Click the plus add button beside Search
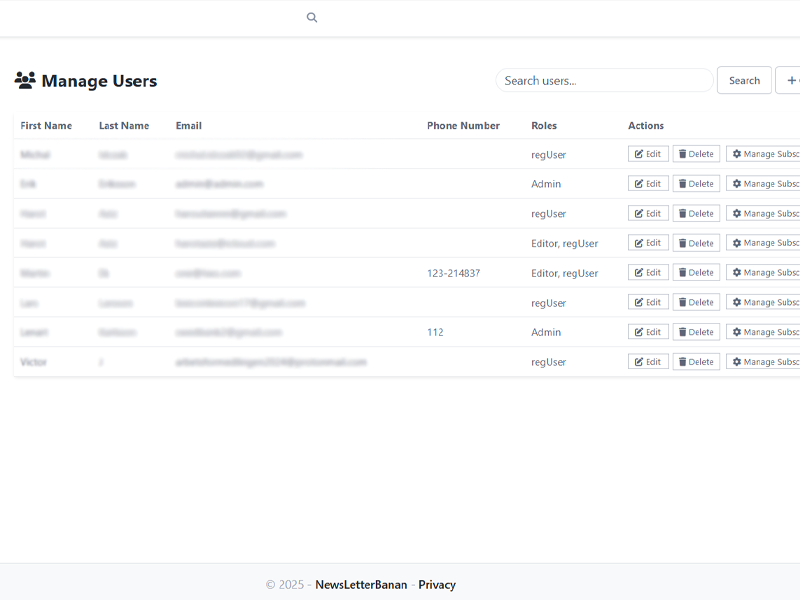Image resolution: width=800 pixels, height=600 pixels. coord(789,80)
